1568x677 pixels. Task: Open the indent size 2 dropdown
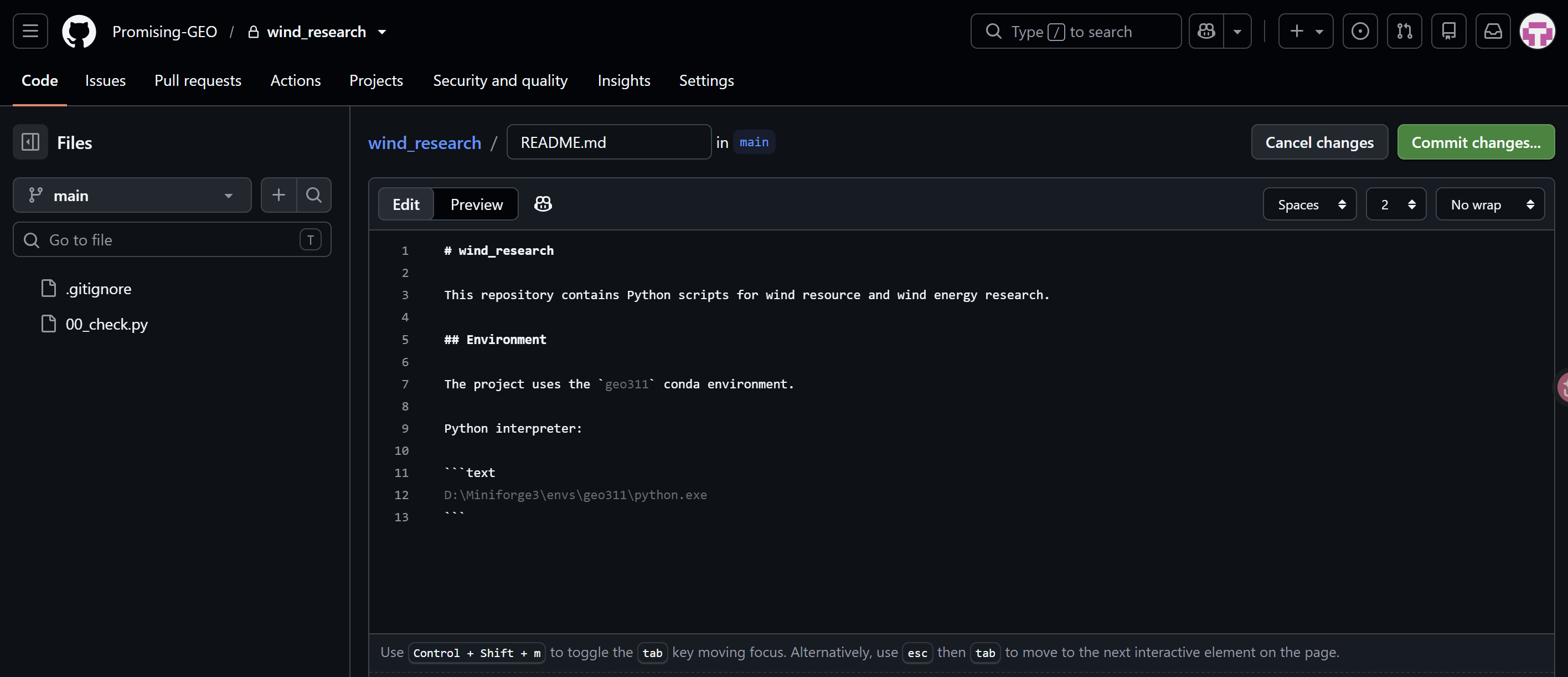1396,204
